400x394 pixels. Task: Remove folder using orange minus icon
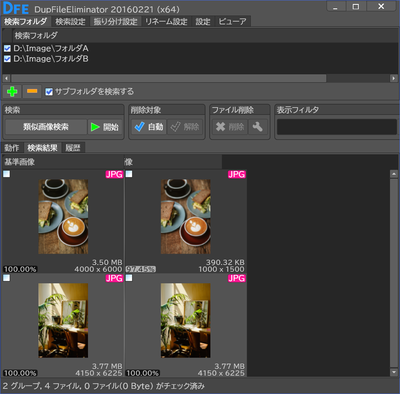32,91
